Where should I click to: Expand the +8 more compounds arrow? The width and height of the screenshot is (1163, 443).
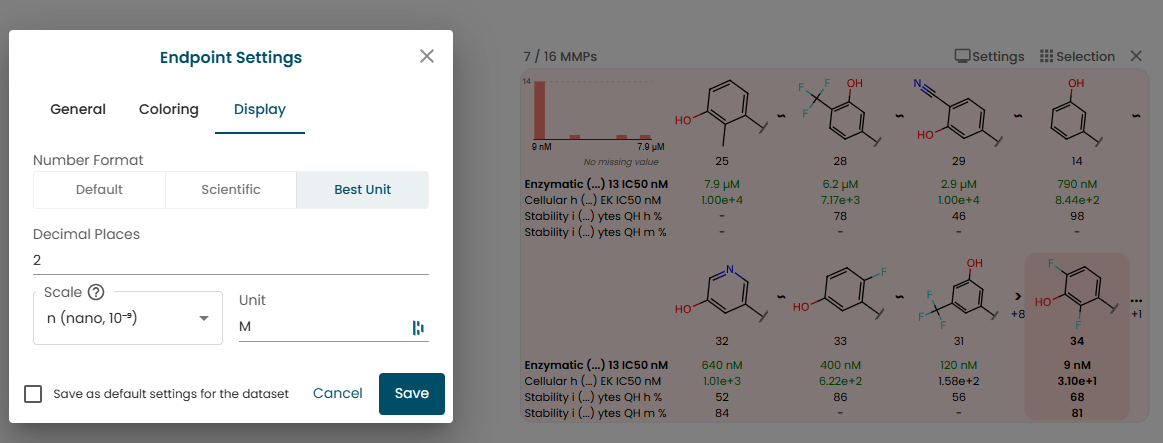[1018, 304]
